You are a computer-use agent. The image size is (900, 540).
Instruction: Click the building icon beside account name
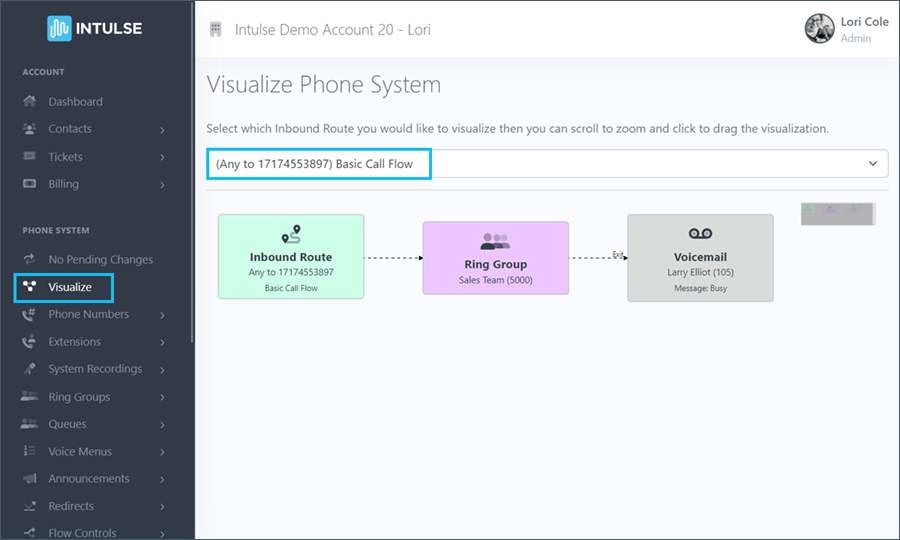point(216,29)
